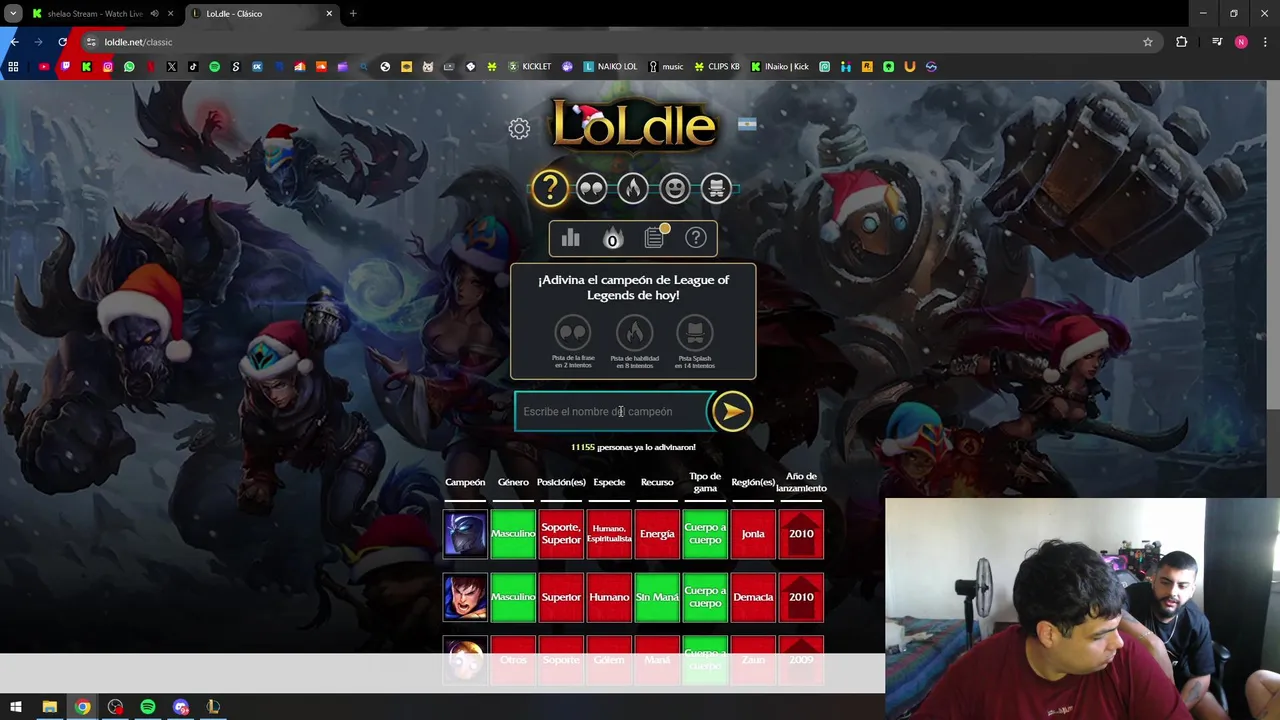Open Discord from taskbar
1280x720 pixels.
click(x=181, y=707)
